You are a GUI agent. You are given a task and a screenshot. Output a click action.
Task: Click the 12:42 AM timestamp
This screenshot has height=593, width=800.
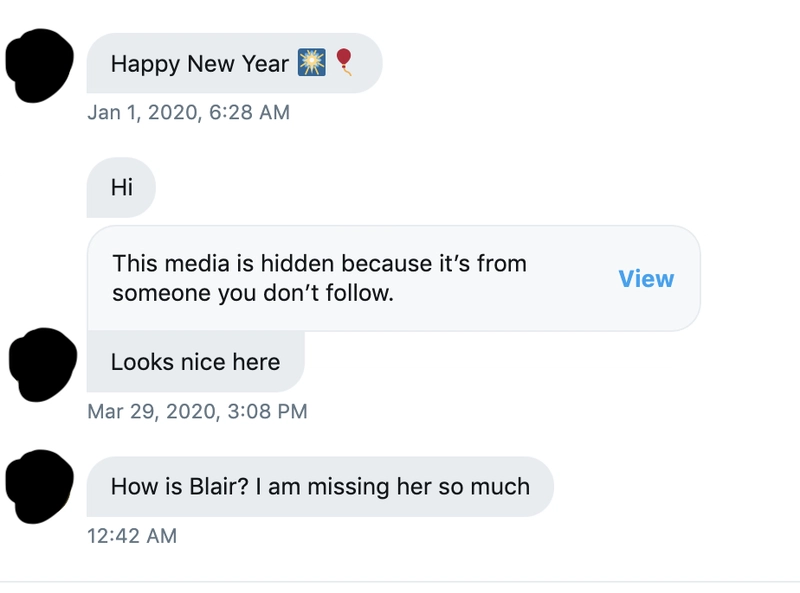tap(132, 536)
